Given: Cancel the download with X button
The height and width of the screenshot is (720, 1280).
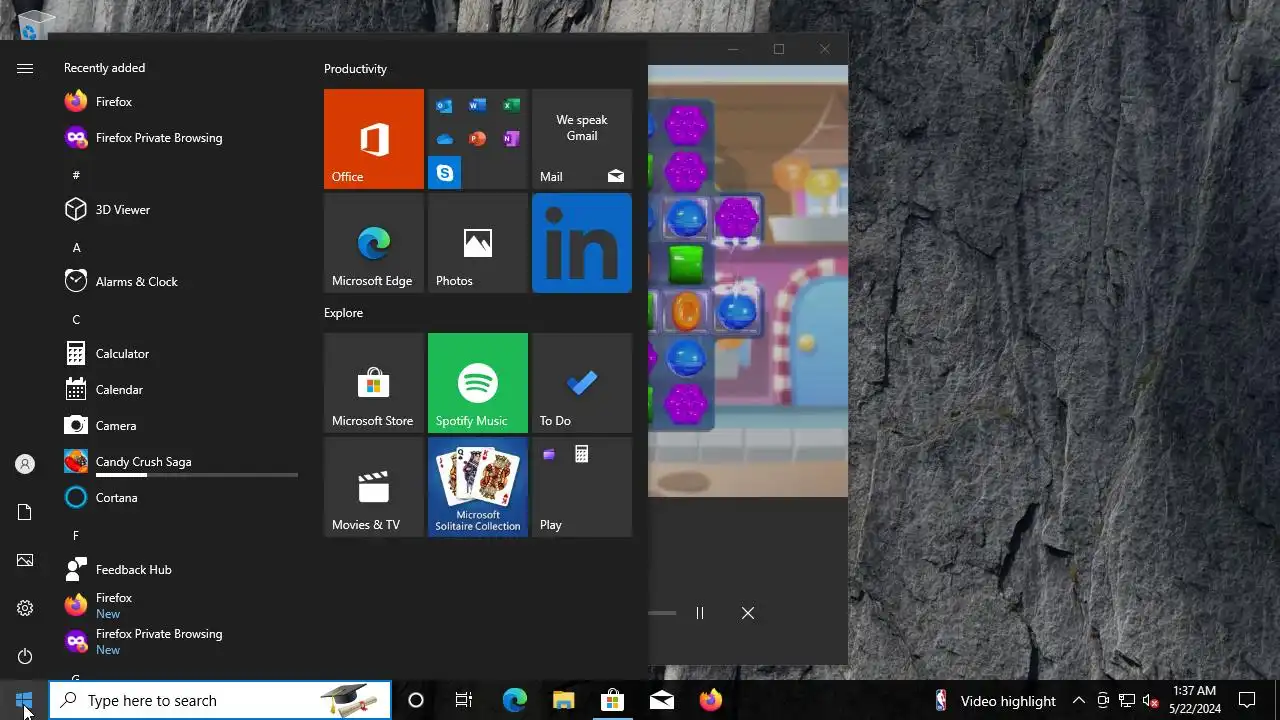Looking at the screenshot, I should coord(748,613).
